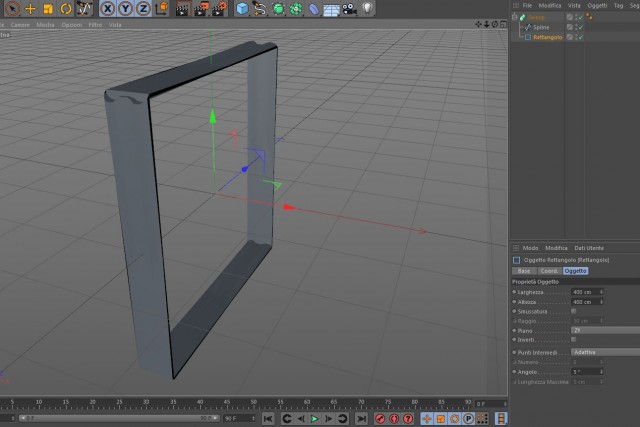Toggle Rettangolo object enabled checkmark
The width and height of the screenshot is (640, 427).
[x=580, y=37]
